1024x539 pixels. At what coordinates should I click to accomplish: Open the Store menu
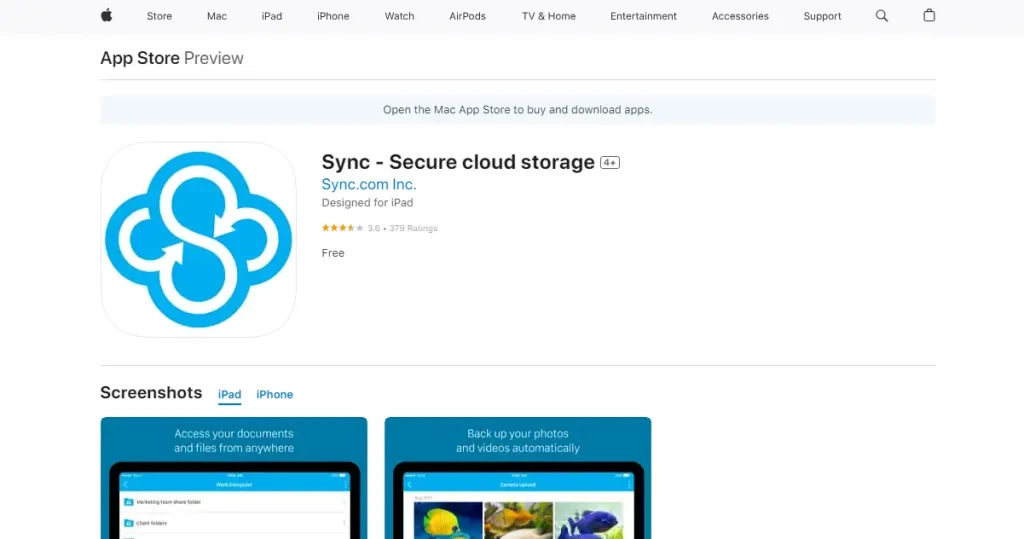pos(159,16)
